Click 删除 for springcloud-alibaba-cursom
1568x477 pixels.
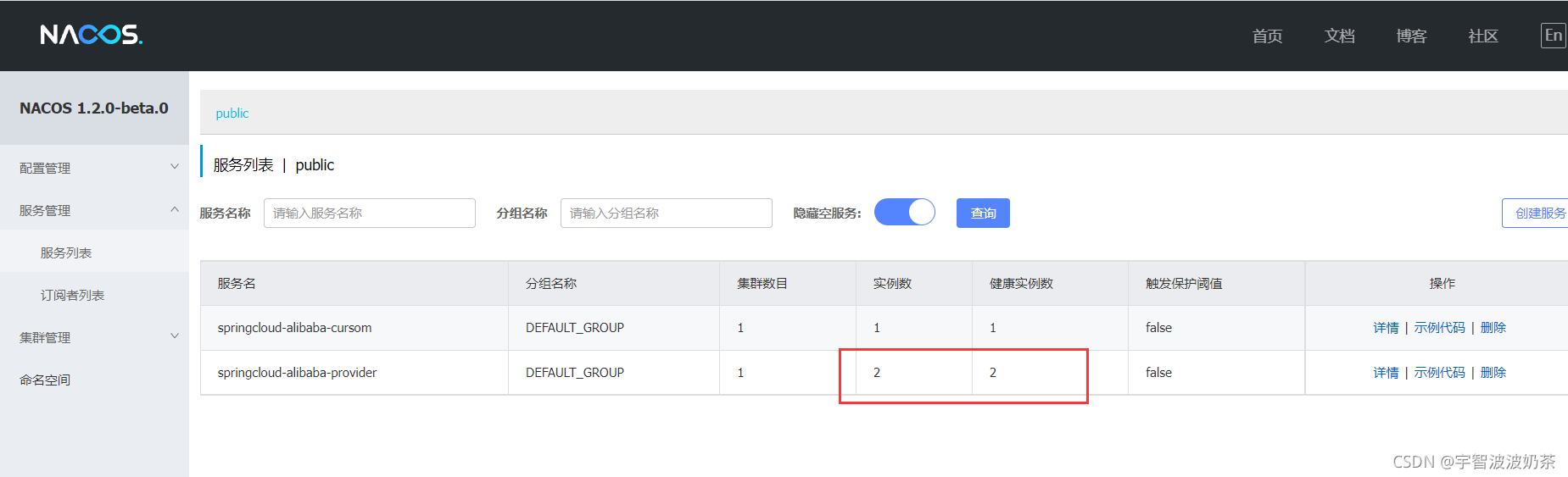tap(1493, 328)
